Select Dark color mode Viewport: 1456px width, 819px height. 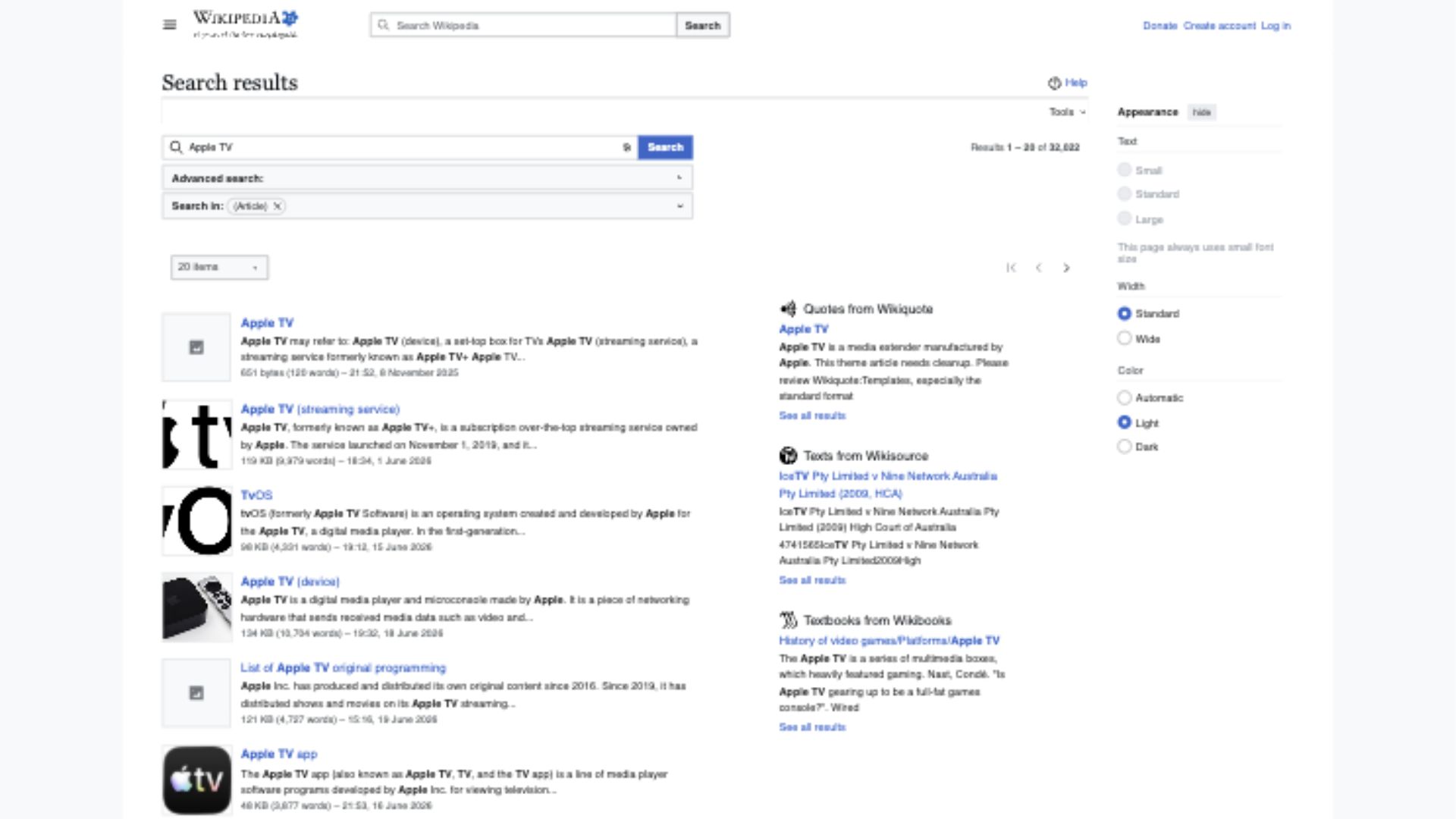point(1125,447)
